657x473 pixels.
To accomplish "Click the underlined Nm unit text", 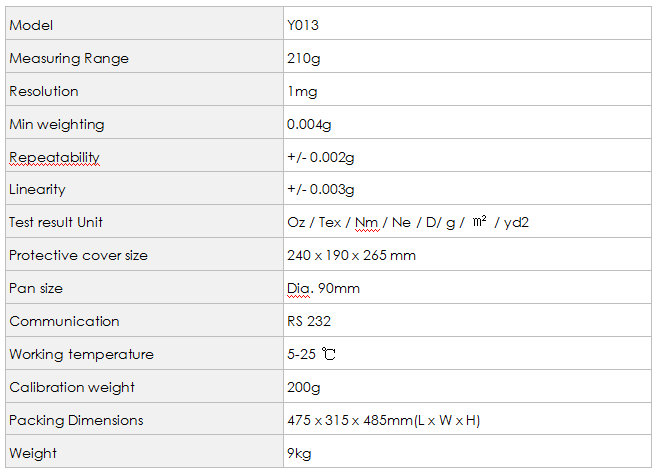I will point(367,222).
